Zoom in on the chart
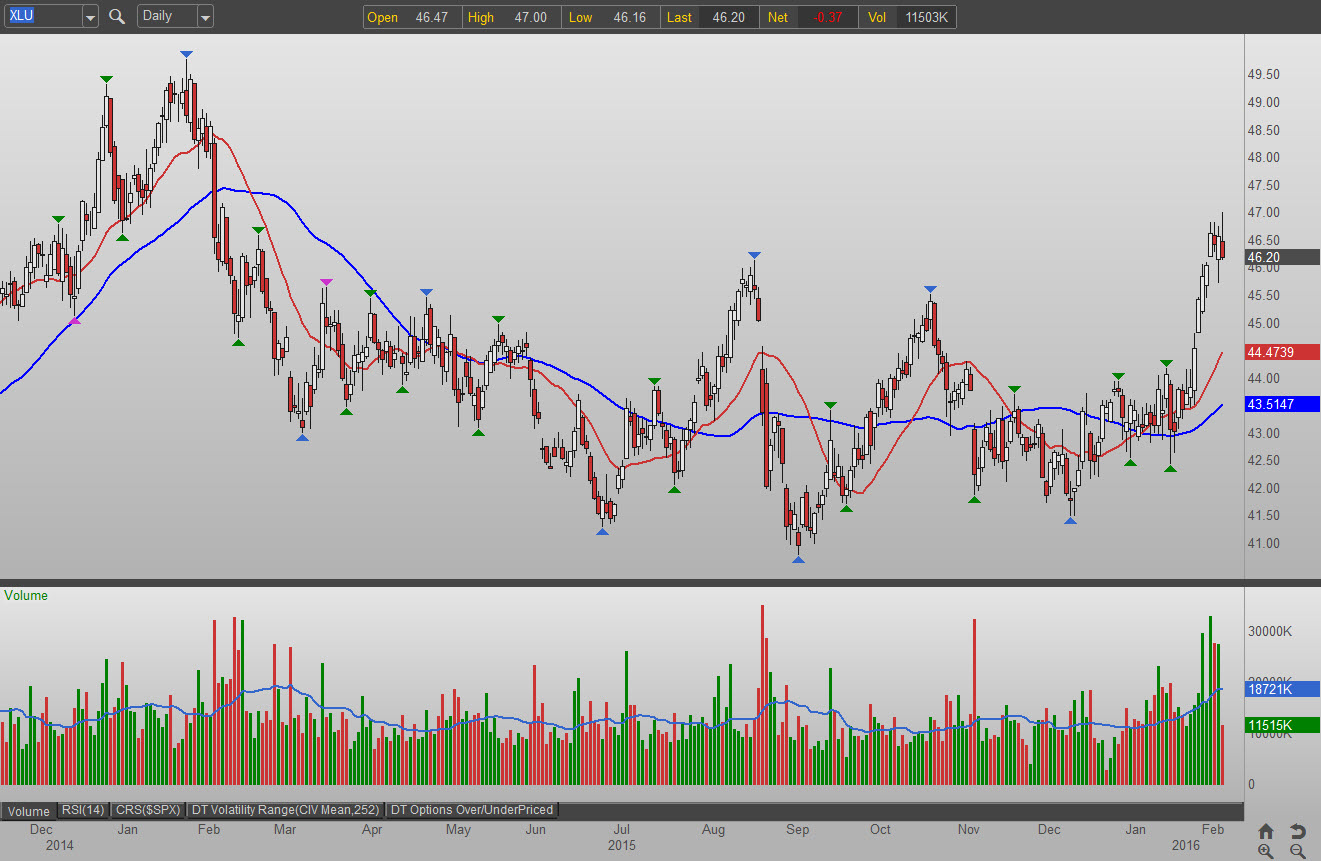1321x861 pixels. tap(1266, 851)
